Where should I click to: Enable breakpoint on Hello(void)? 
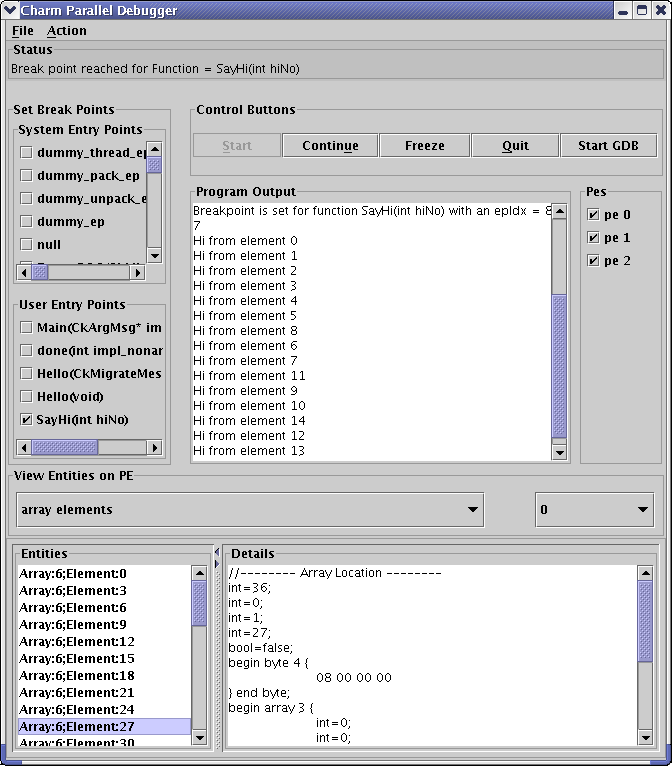click(26, 396)
